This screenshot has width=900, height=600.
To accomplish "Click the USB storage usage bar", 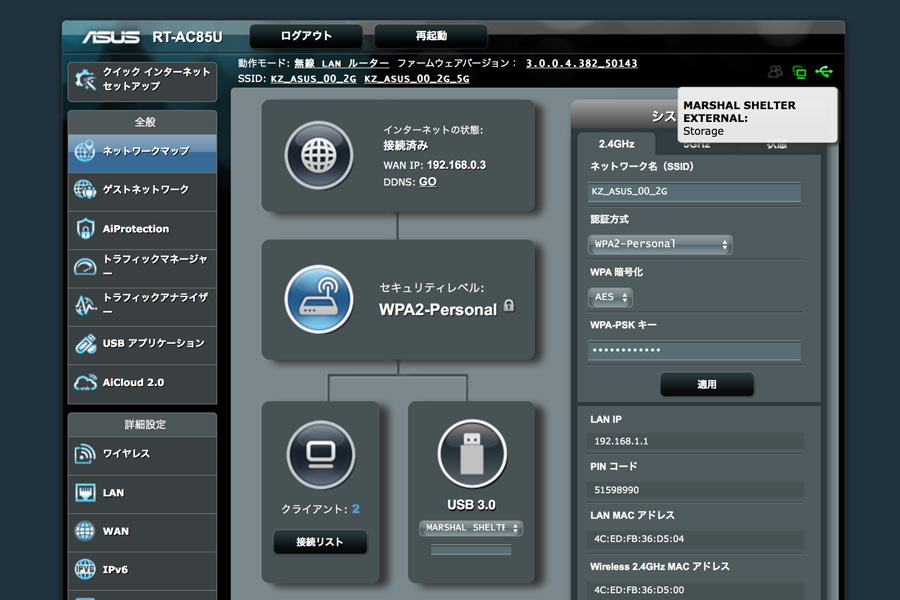I will pos(471,550).
